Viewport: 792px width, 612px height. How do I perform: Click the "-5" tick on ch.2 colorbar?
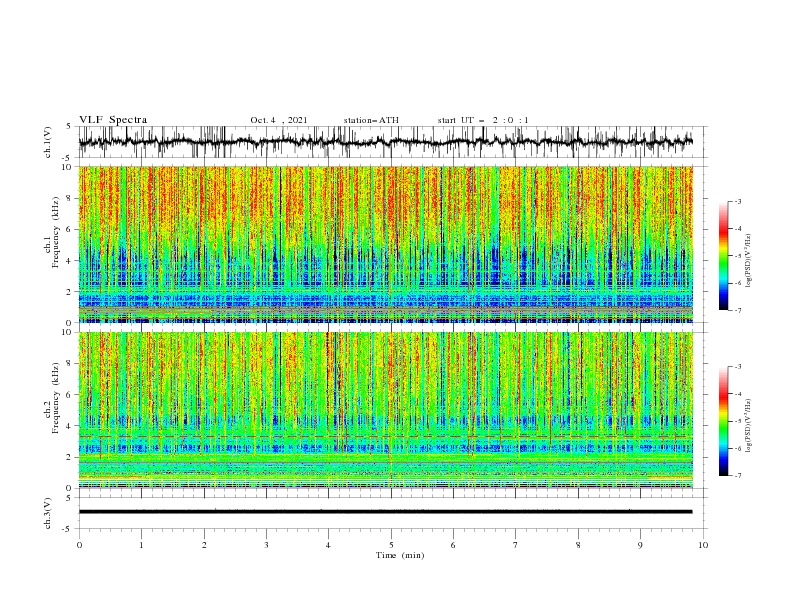pyautogui.click(x=737, y=421)
